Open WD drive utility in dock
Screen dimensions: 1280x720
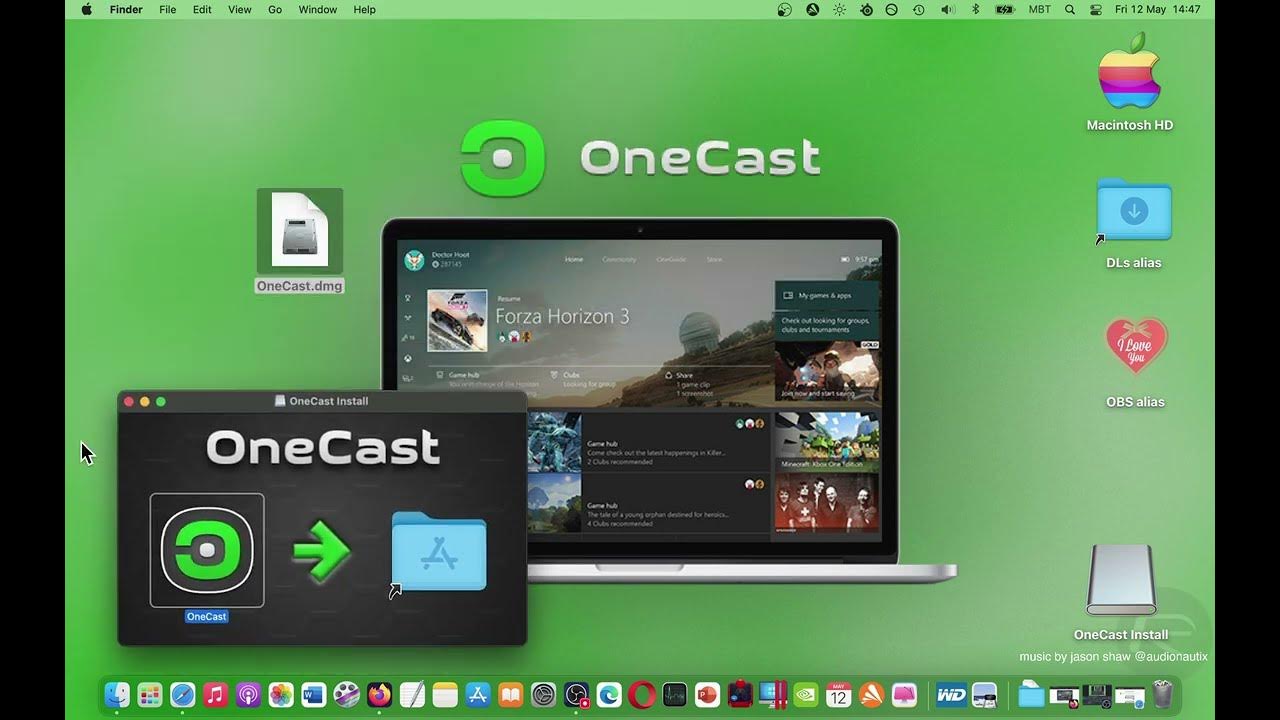(951, 694)
